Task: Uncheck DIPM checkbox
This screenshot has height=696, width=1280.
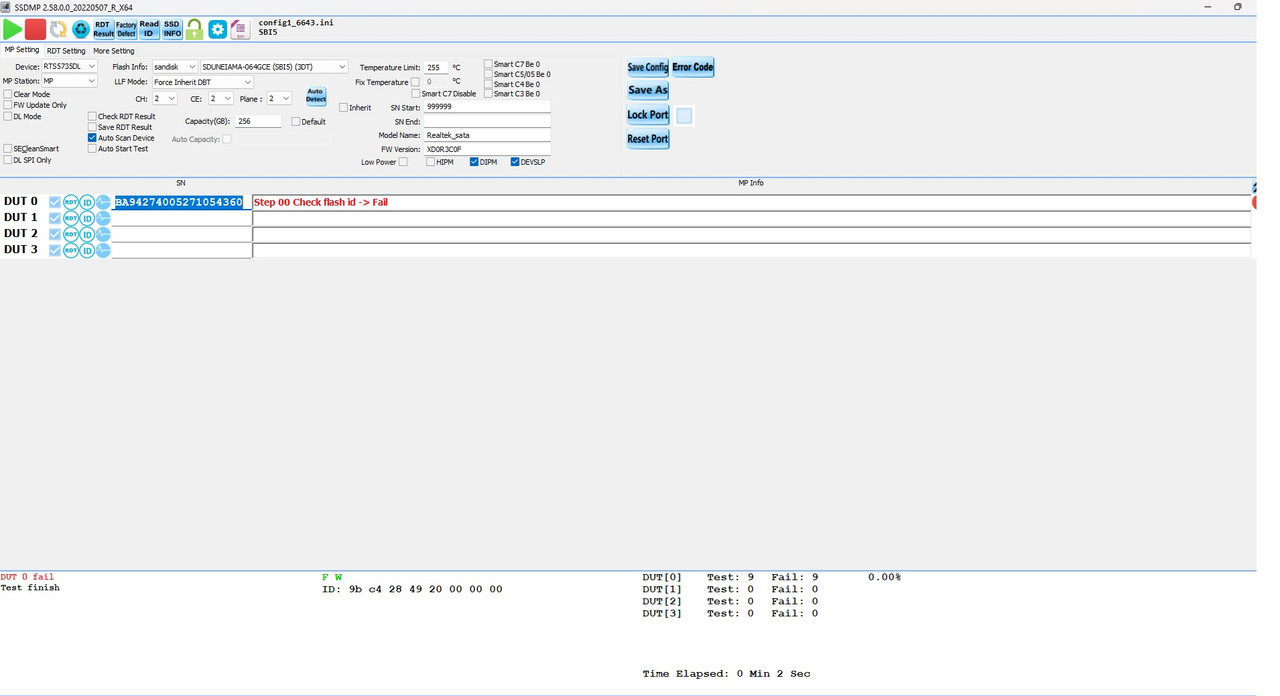Action: point(474,162)
